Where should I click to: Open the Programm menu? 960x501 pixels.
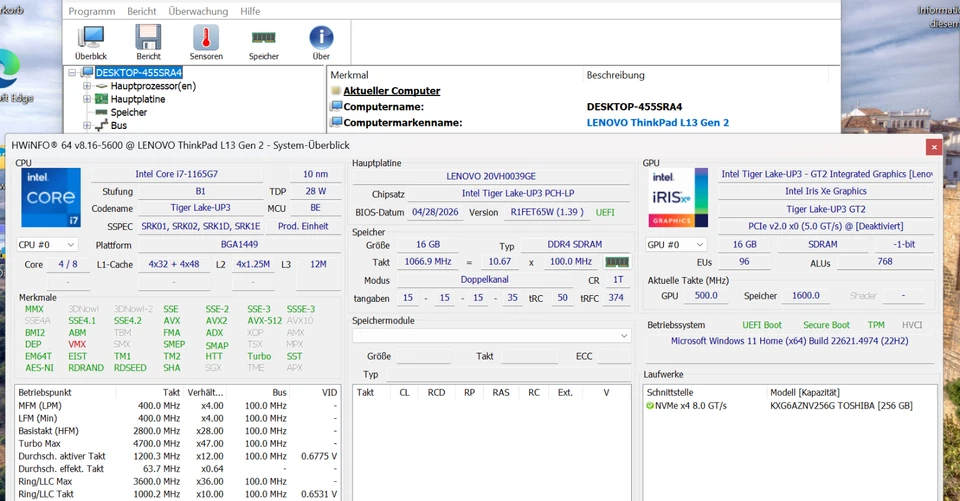click(x=92, y=11)
